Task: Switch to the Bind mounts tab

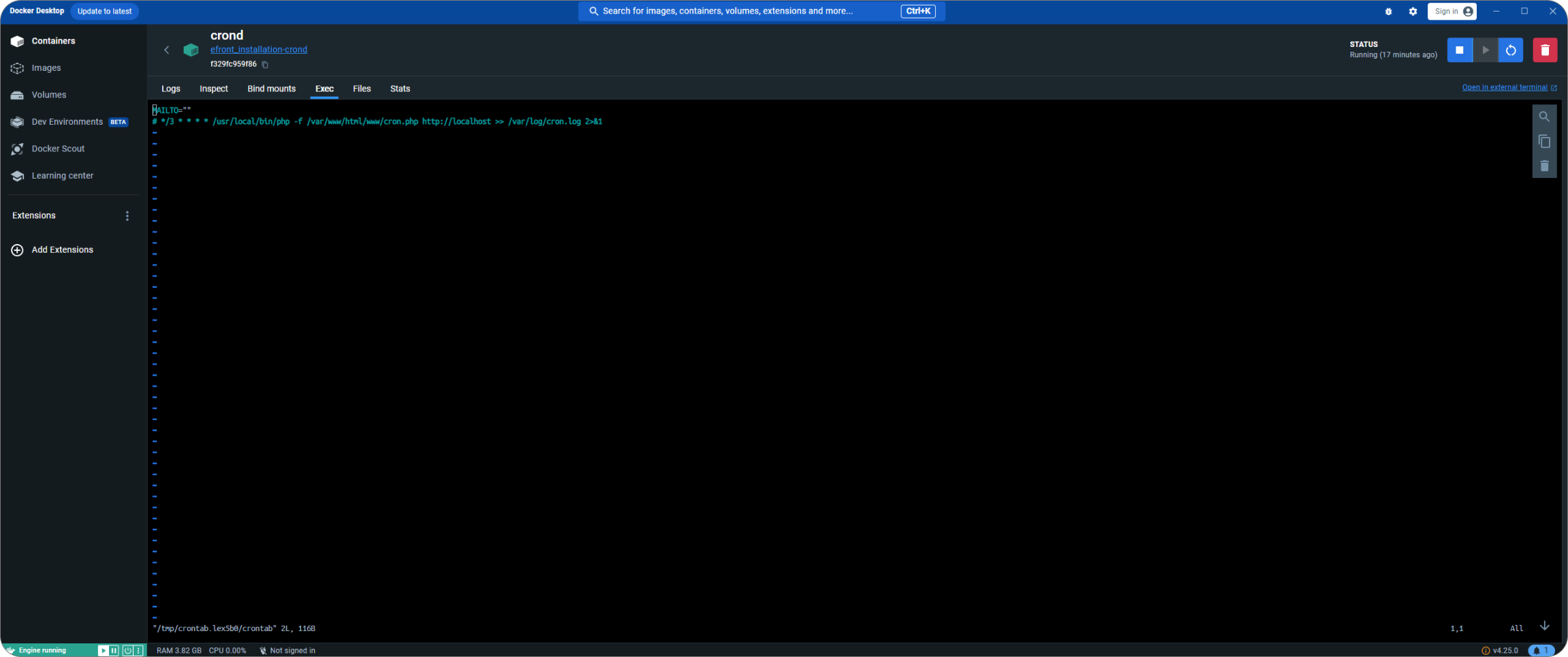Action: tap(271, 89)
